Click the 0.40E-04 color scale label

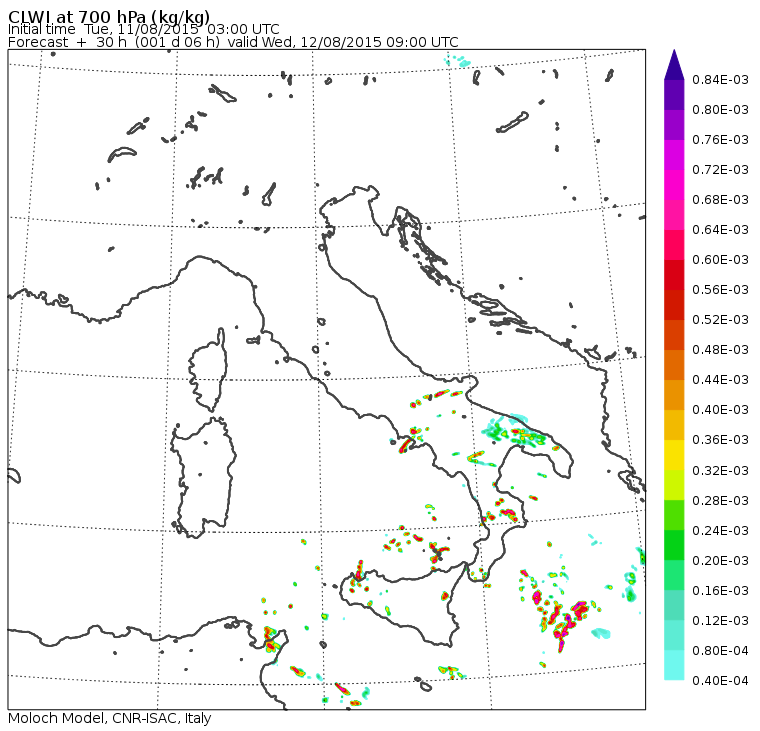tap(720, 680)
